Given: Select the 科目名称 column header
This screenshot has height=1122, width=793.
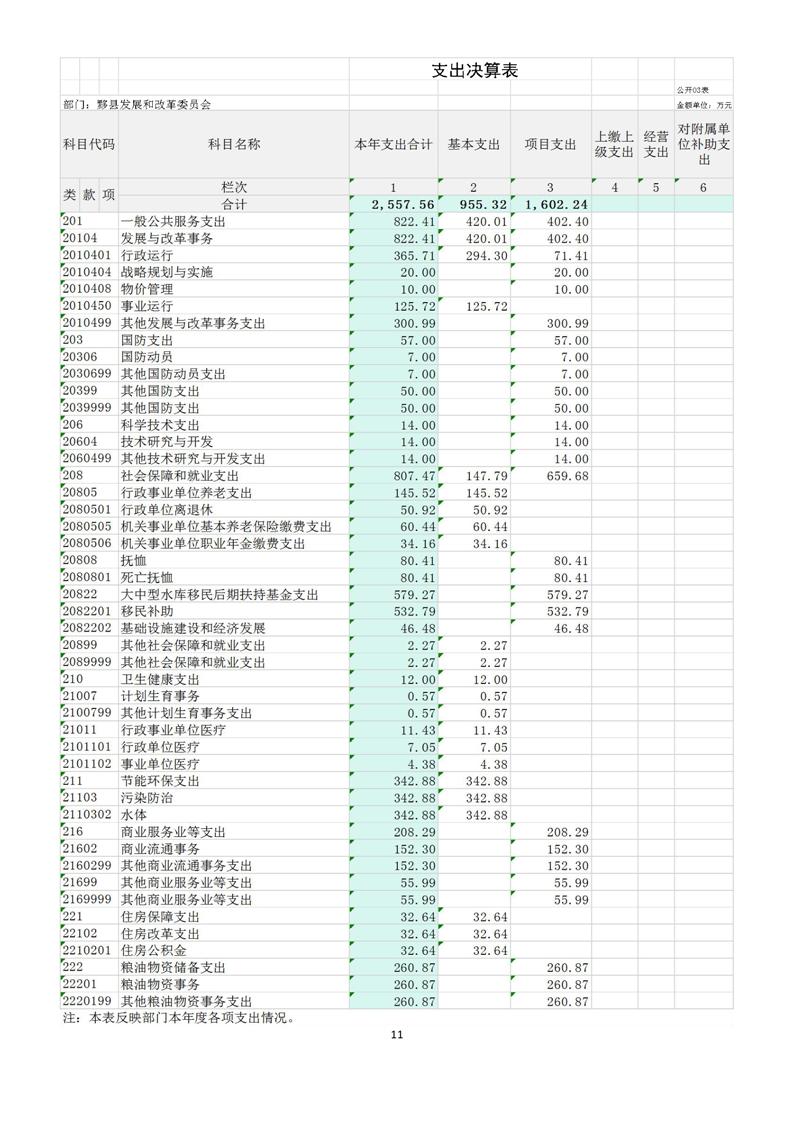Looking at the screenshot, I should (233, 144).
